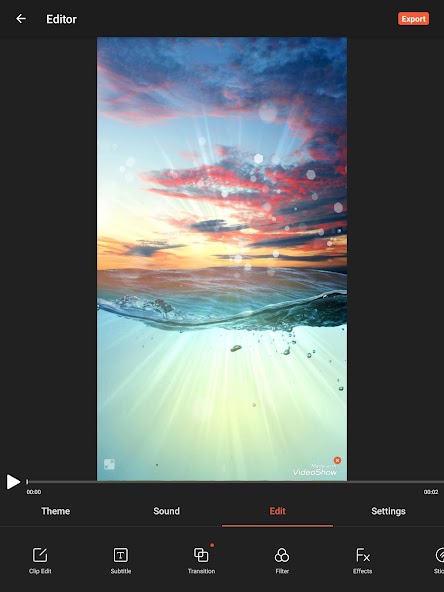
Task: Click the Editor title text
Action: click(x=62, y=19)
